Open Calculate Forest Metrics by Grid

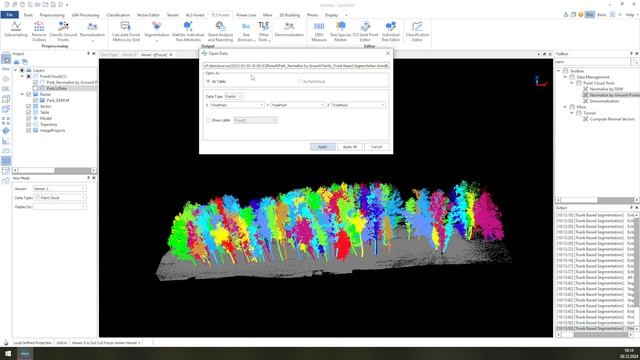pyautogui.click(x=126, y=31)
